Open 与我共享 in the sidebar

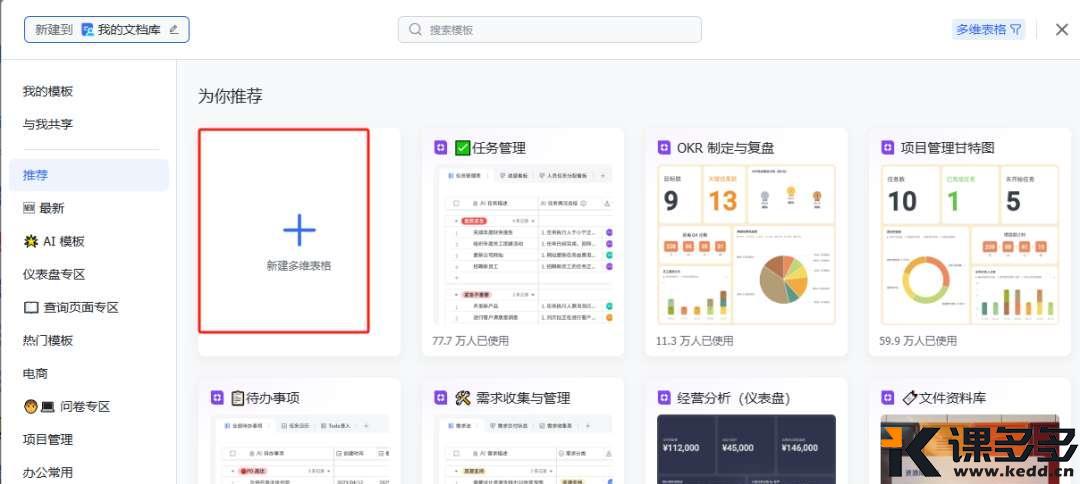[x=48, y=125]
